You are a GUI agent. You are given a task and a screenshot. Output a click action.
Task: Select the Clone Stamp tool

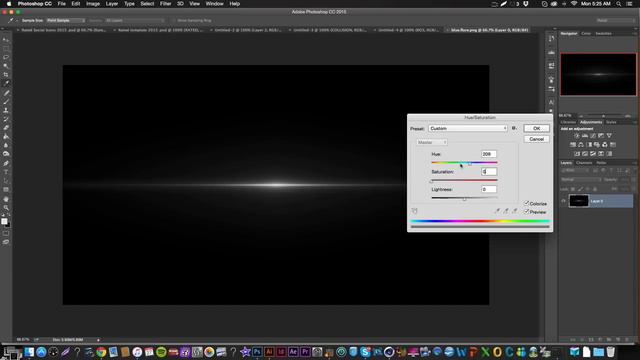[x=6, y=110]
